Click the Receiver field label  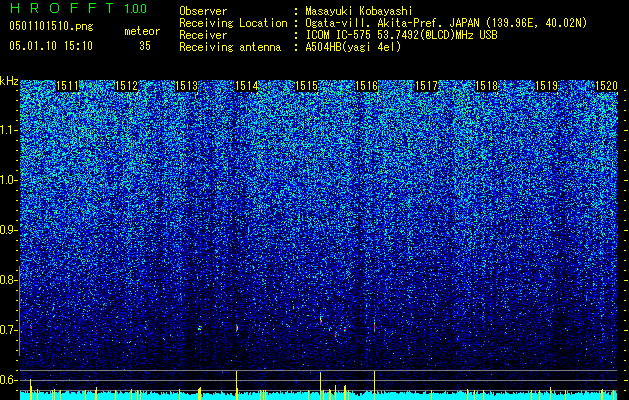coord(203,35)
